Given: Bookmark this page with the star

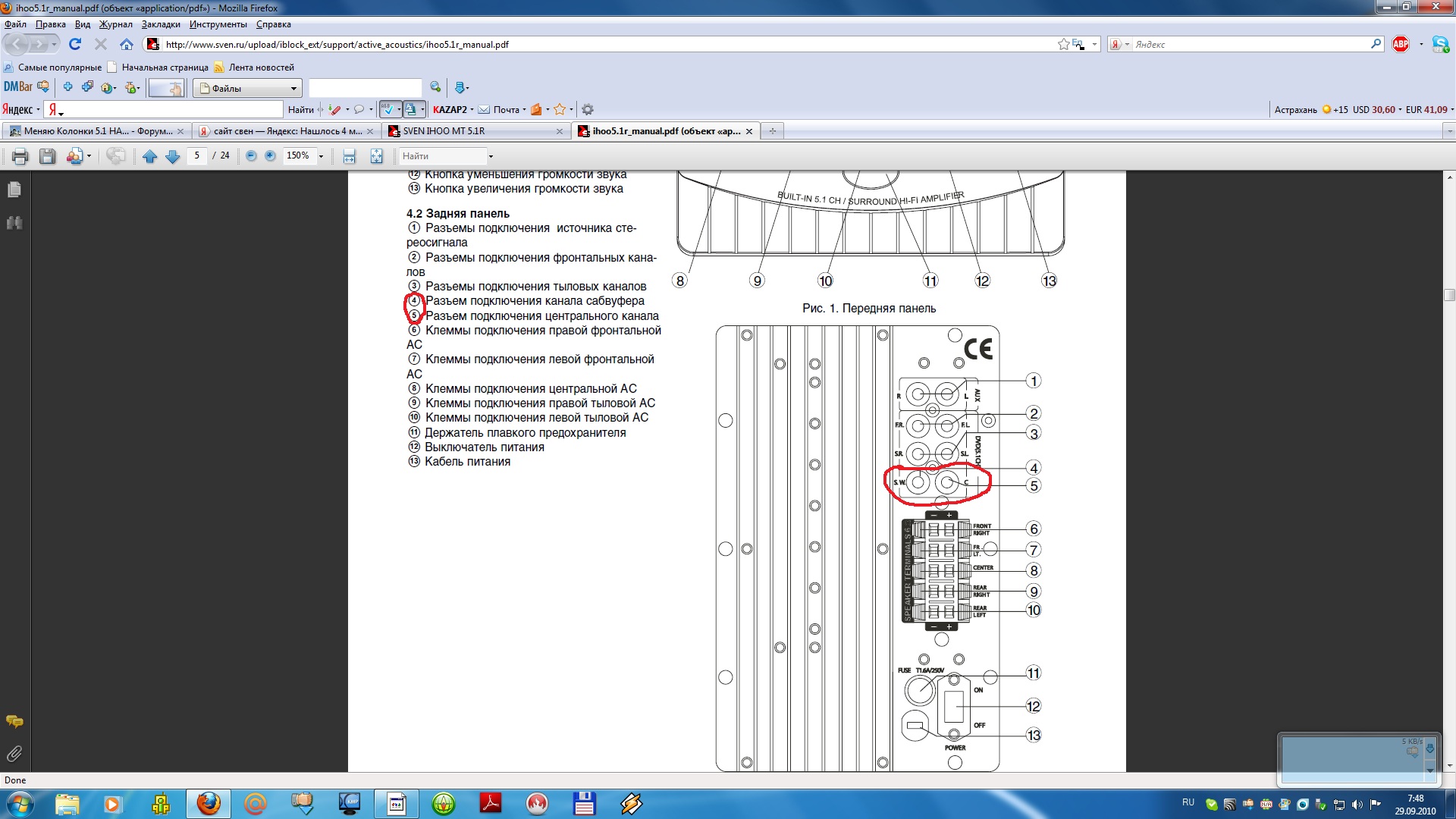Looking at the screenshot, I should (x=1063, y=44).
